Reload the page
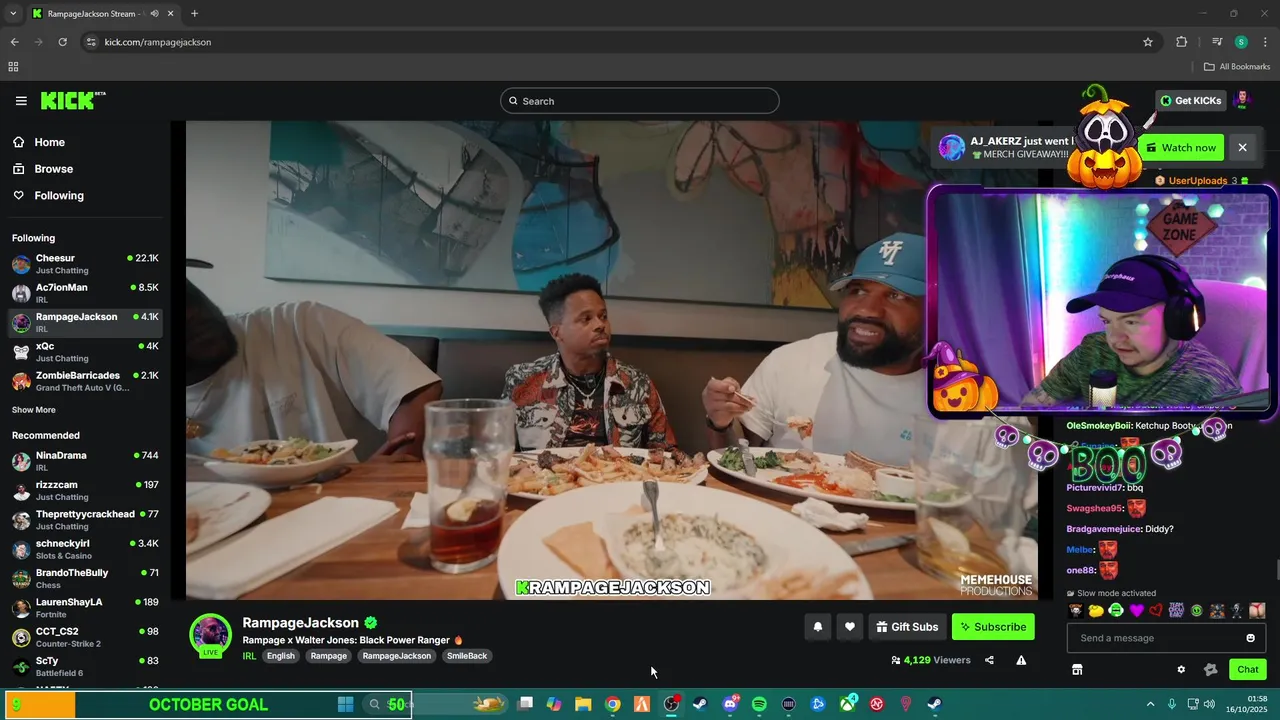Image resolution: width=1280 pixels, height=720 pixels. tap(62, 42)
